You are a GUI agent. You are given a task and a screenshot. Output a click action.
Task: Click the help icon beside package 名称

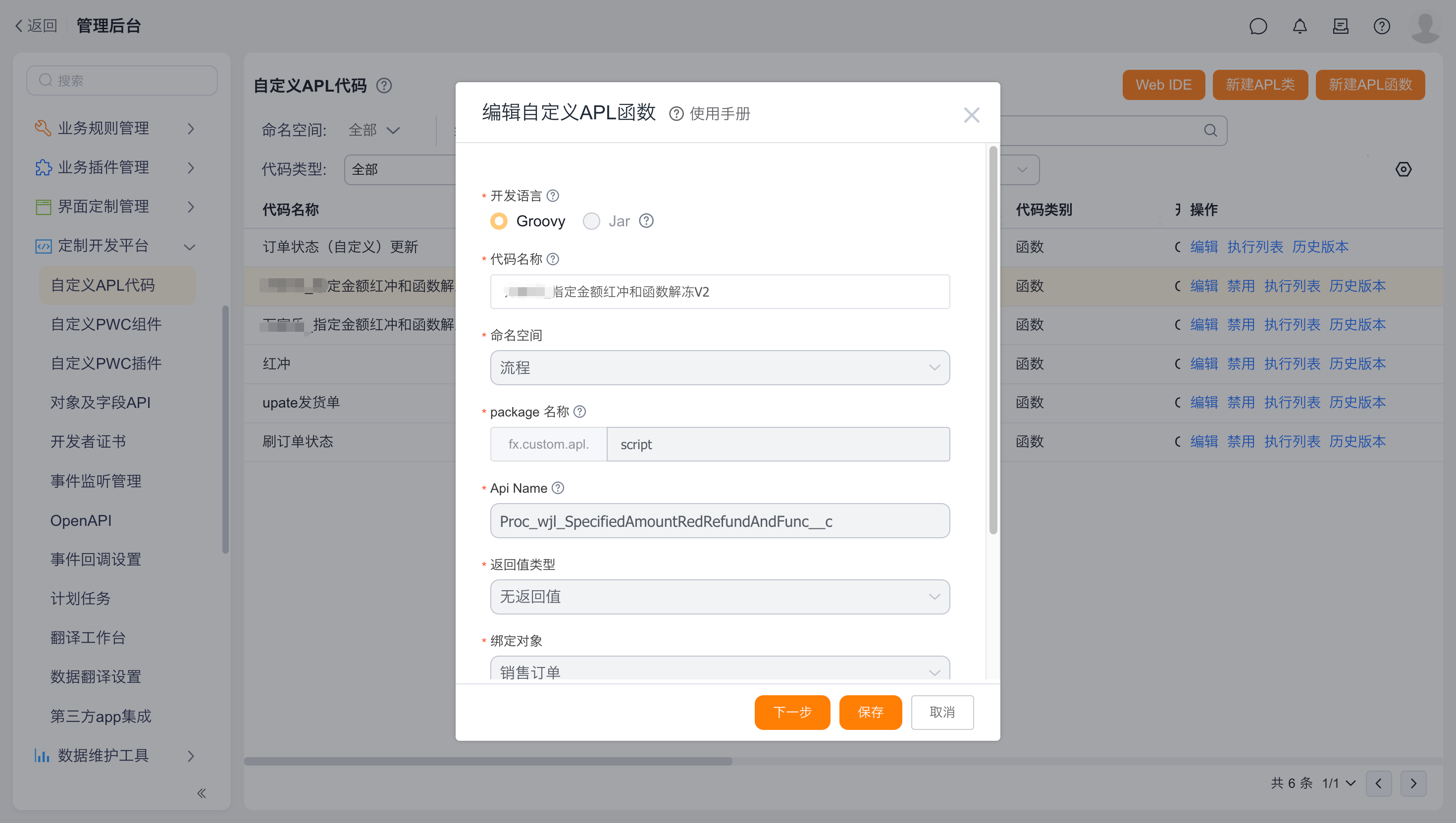[579, 411]
